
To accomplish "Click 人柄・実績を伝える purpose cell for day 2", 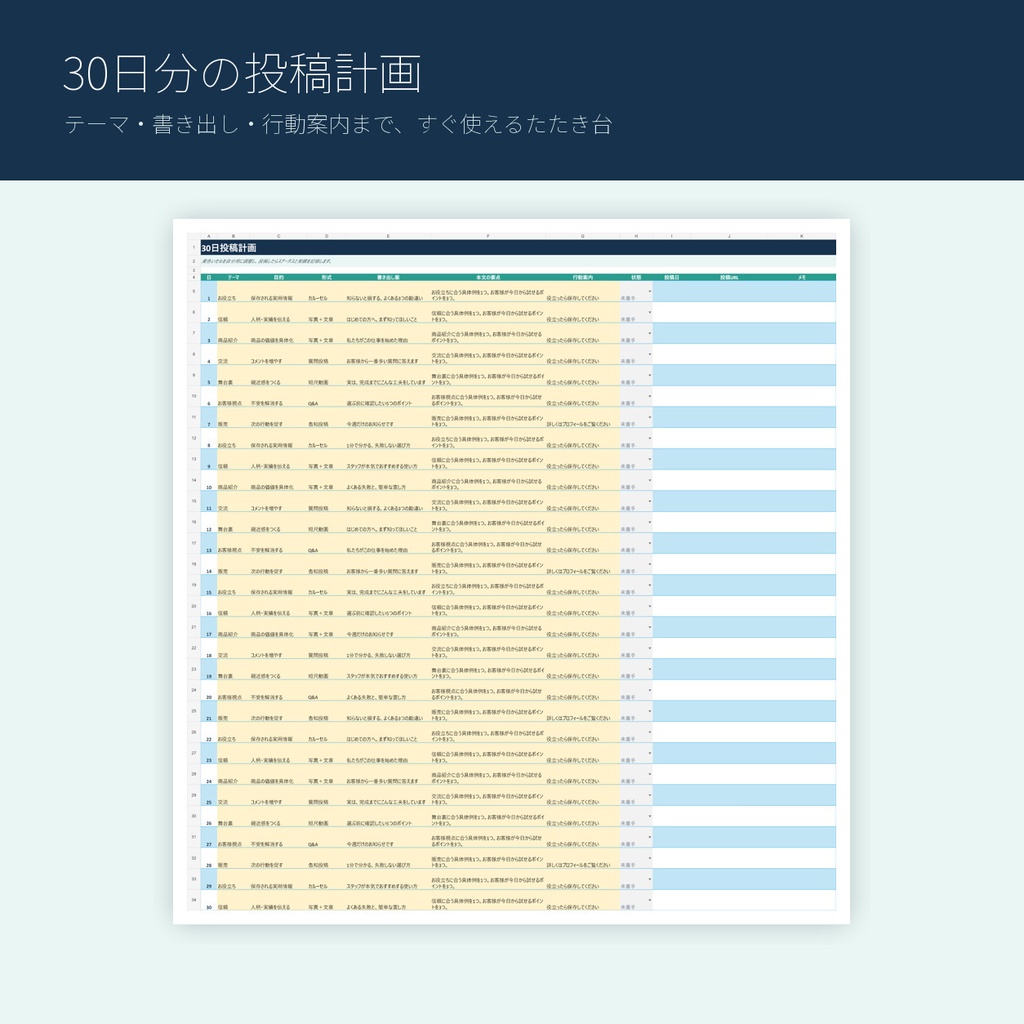I will tap(278, 313).
